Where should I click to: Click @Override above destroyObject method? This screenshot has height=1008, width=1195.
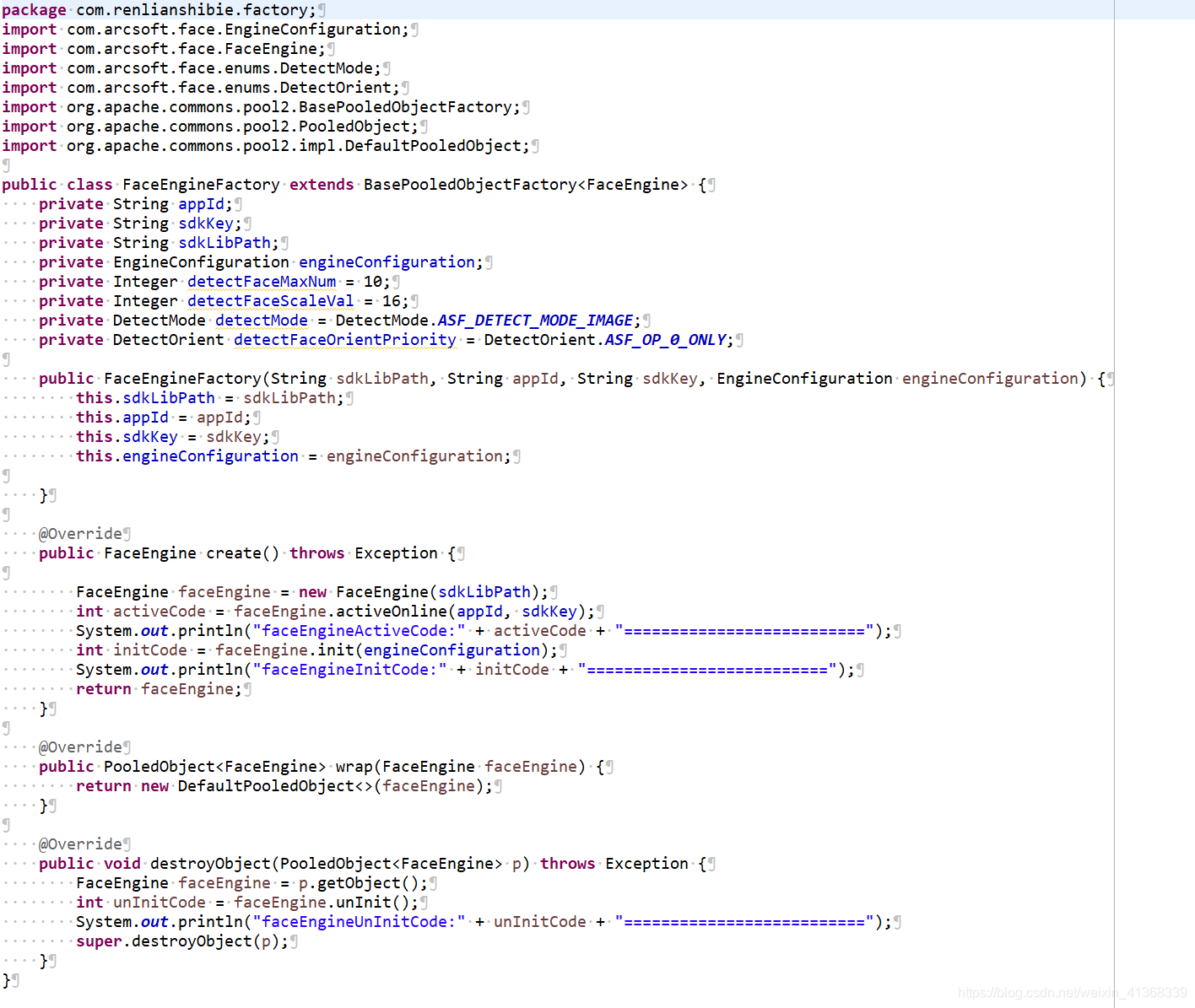pyautogui.click(x=80, y=844)
